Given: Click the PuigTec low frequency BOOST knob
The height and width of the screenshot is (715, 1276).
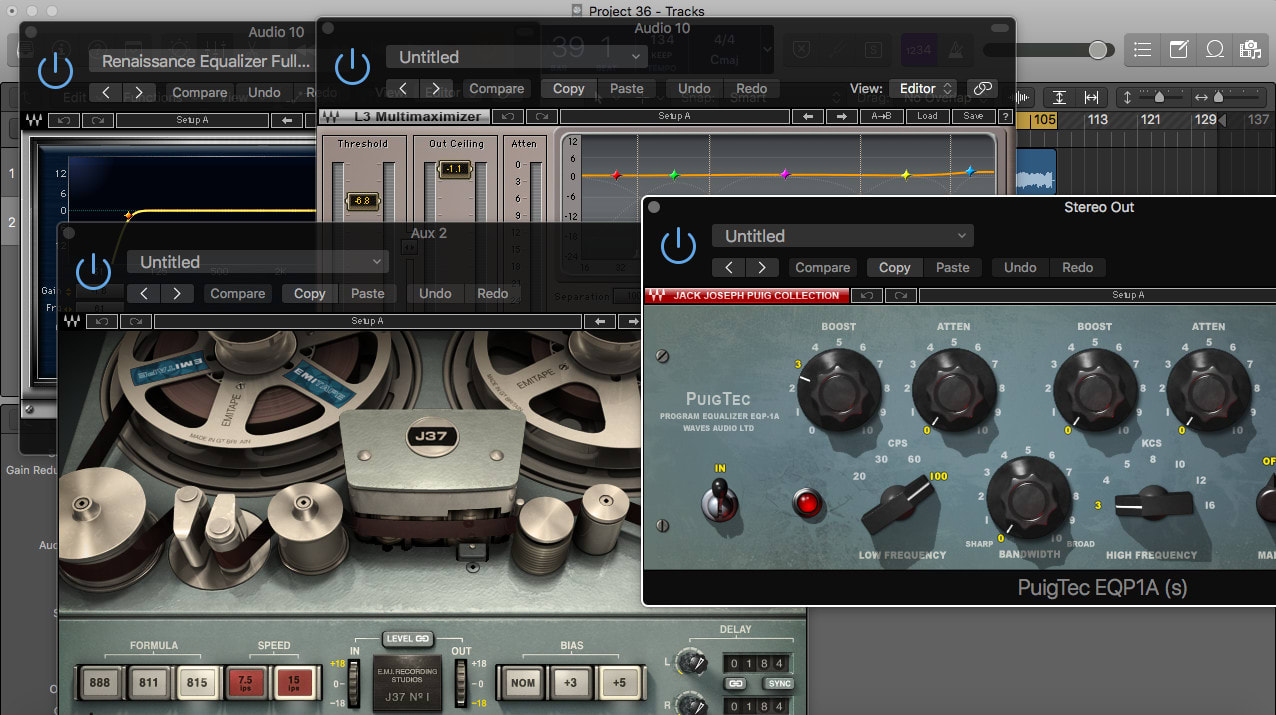Looking at the screenshot, I should pyautogui.click(x=838, y=388).
